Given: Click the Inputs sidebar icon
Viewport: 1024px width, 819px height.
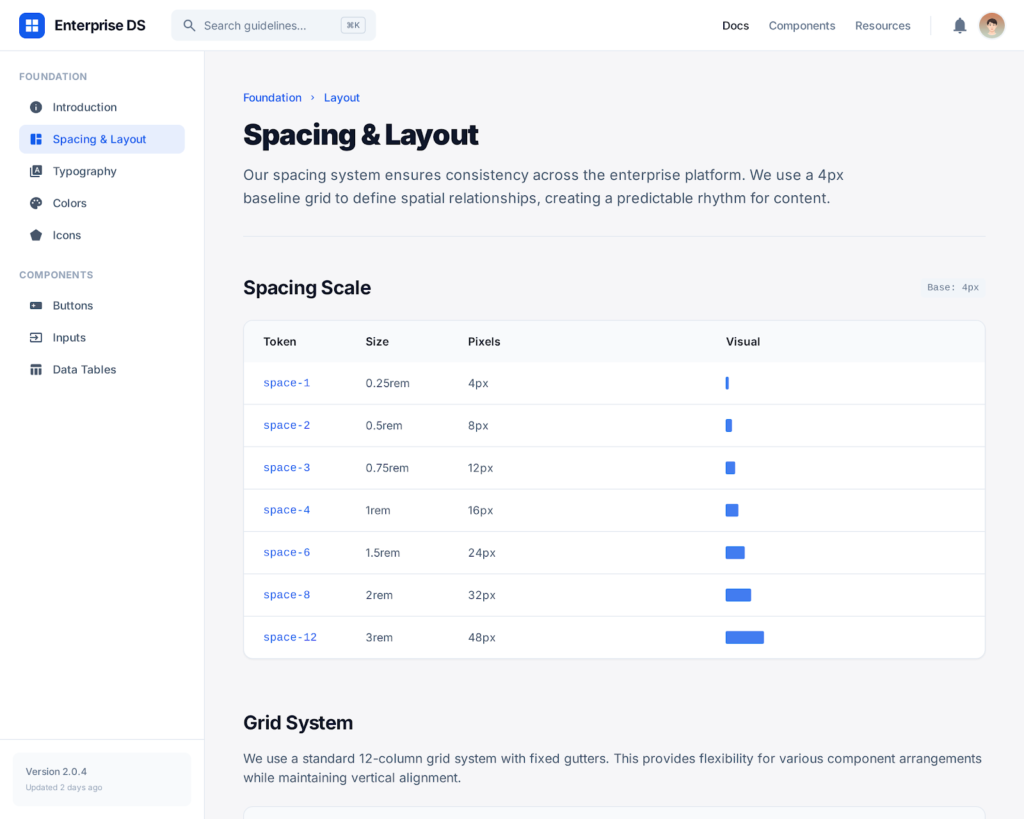Looking at the screenshot, I should [36, 337].
